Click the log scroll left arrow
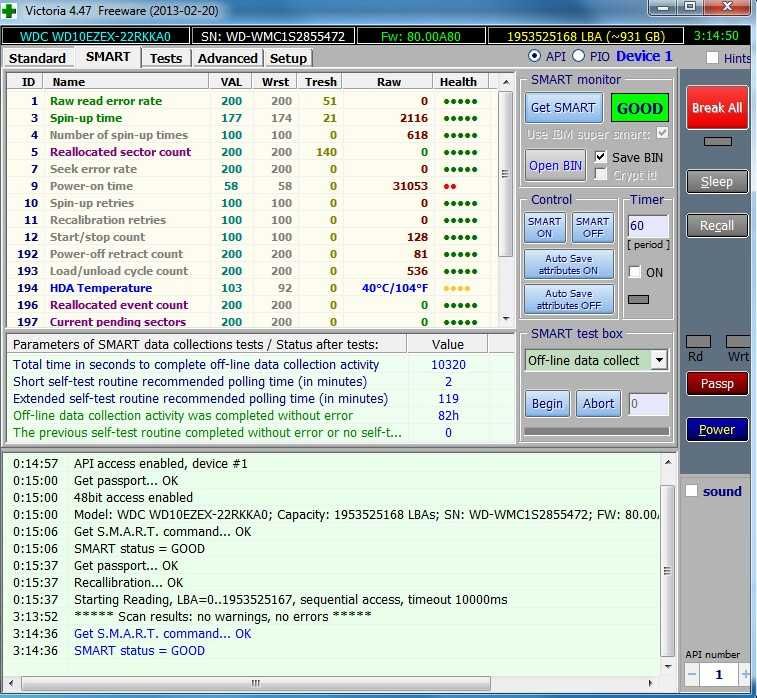The height and width of the screenshot is (698, 757). pos(11,683)
